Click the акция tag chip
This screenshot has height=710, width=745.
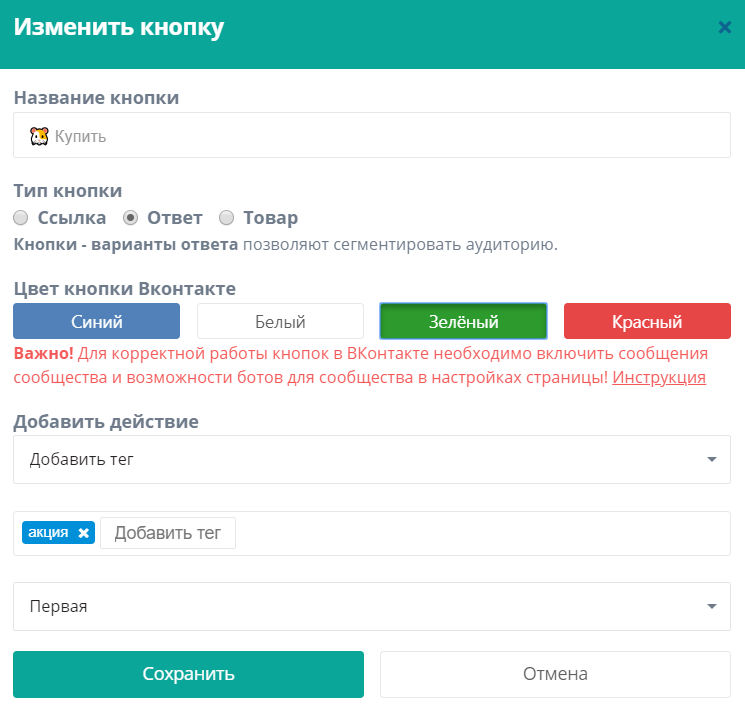click(49, 533)
